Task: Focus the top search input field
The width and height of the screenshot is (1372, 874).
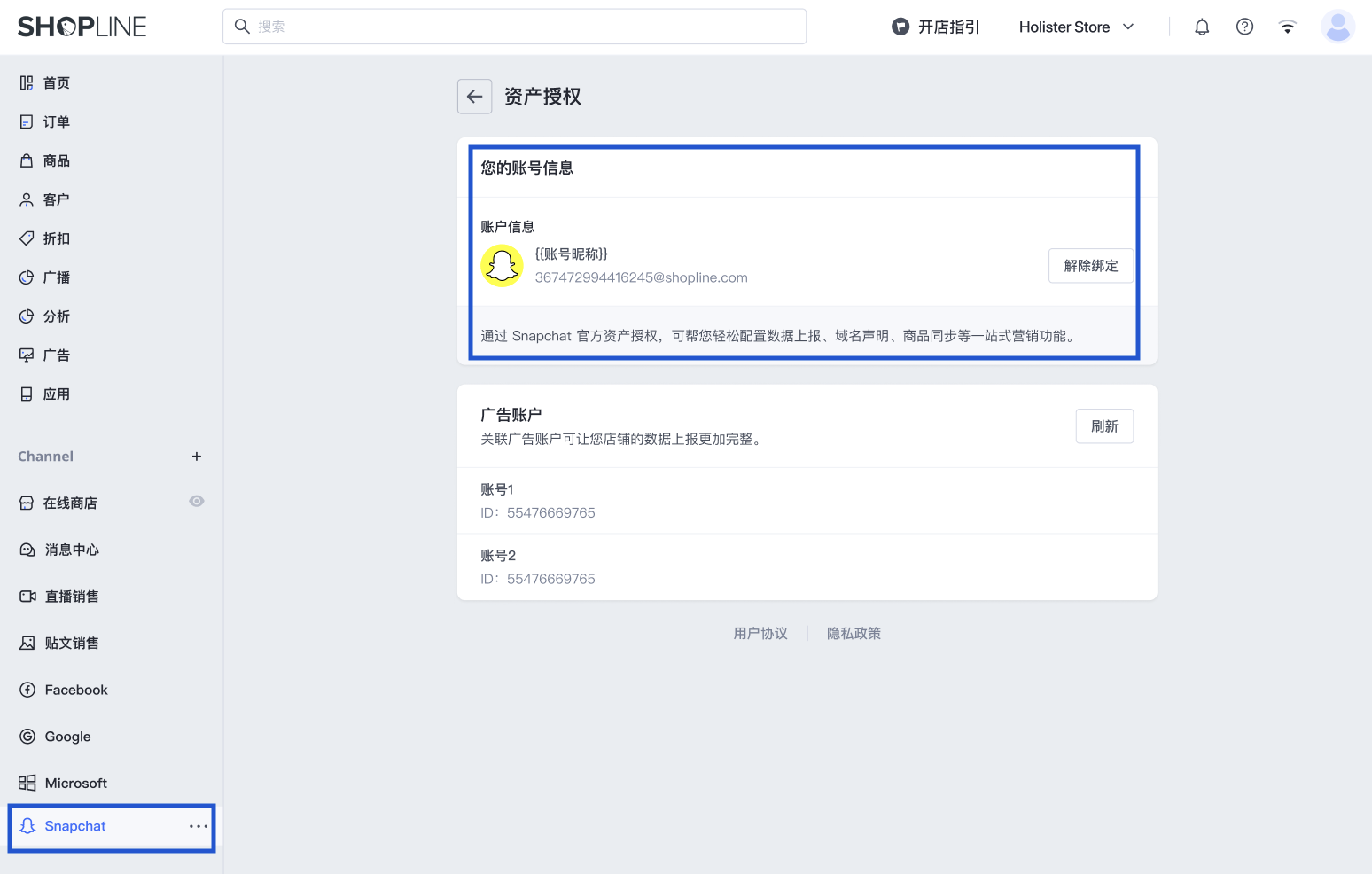Action: point(514,27)
